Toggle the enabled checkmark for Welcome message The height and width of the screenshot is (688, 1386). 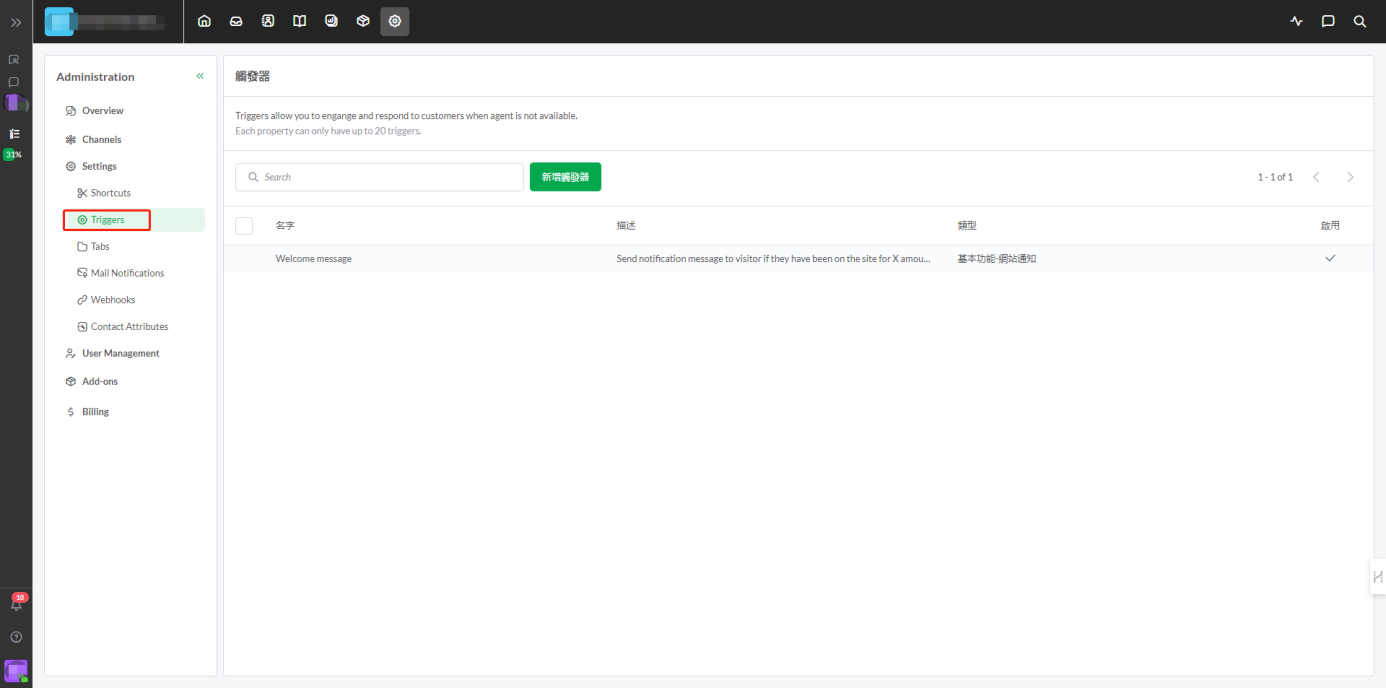pos(1330,258)
